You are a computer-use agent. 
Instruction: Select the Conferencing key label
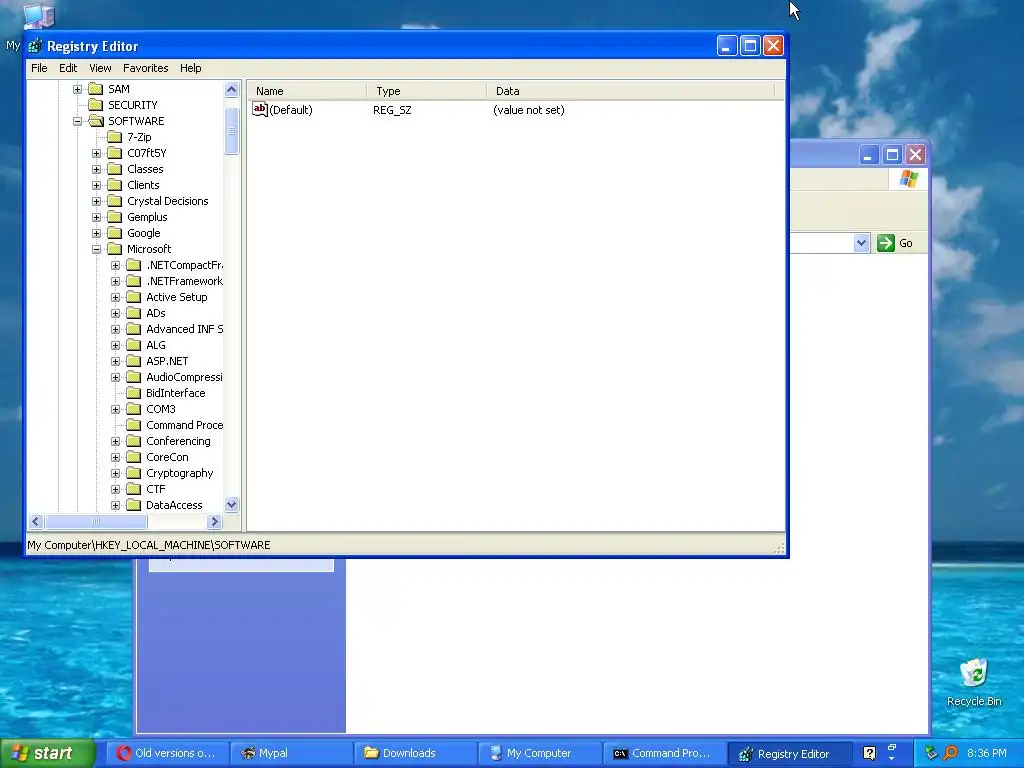[178, 441]
